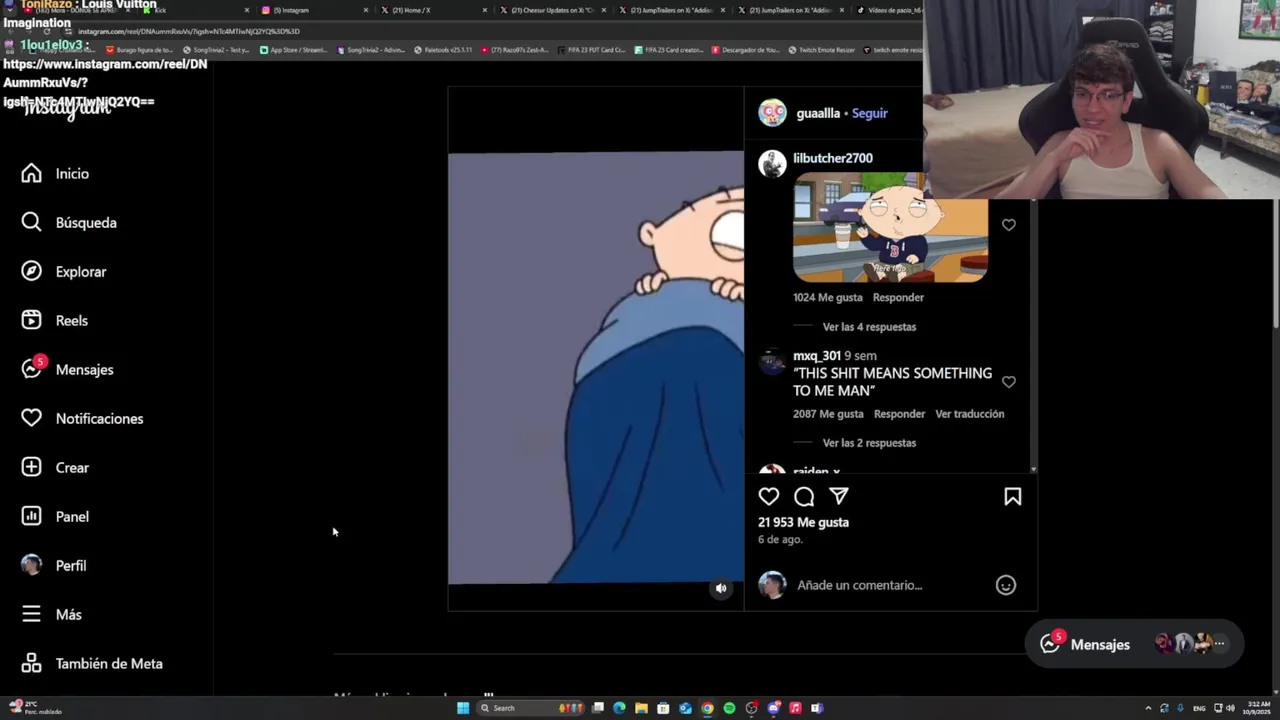Like lilbutcher2700's comment
The image size is (1280, 720).
[1008, 225]
